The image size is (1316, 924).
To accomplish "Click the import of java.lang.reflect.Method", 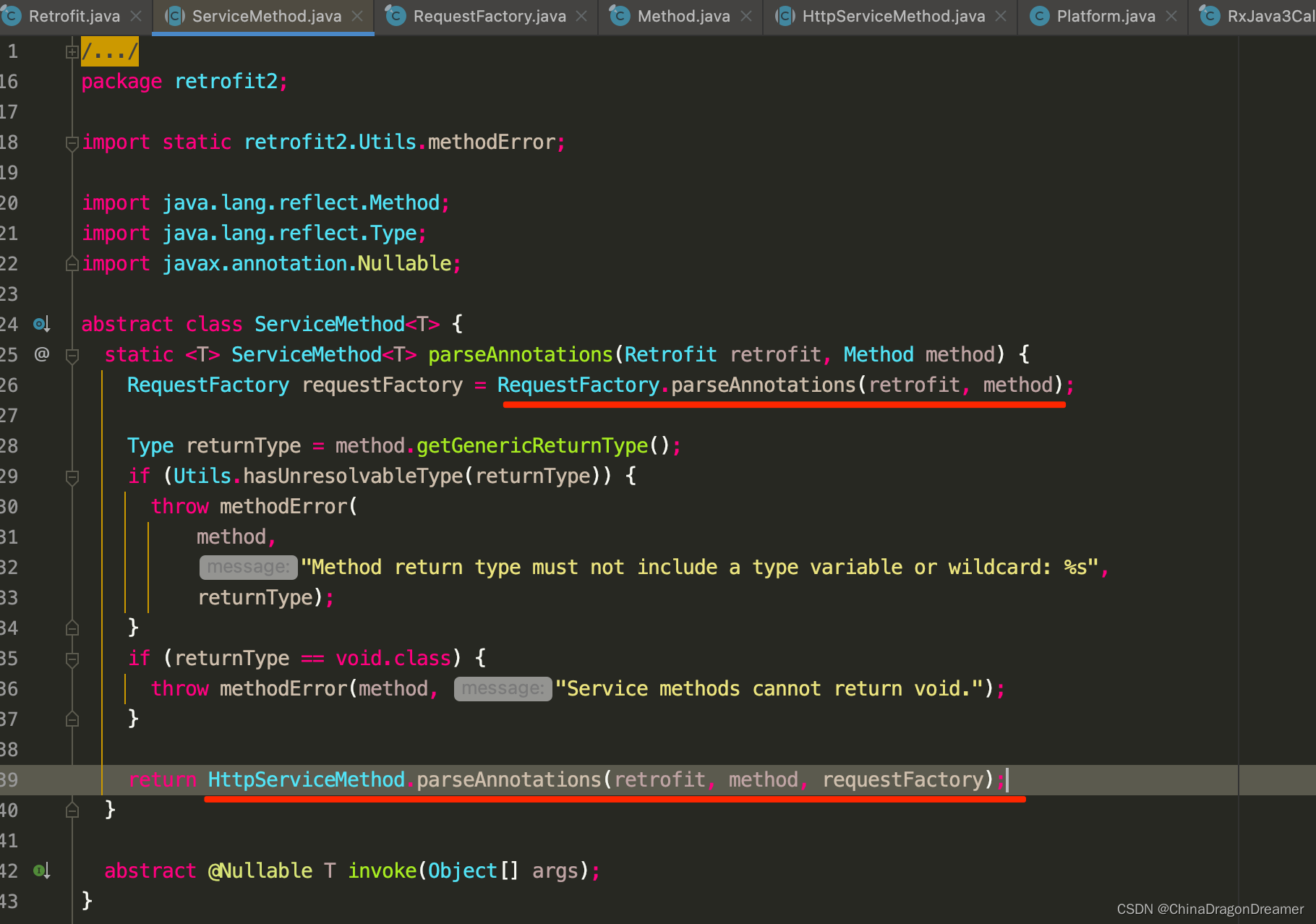I will click(266, 202).
